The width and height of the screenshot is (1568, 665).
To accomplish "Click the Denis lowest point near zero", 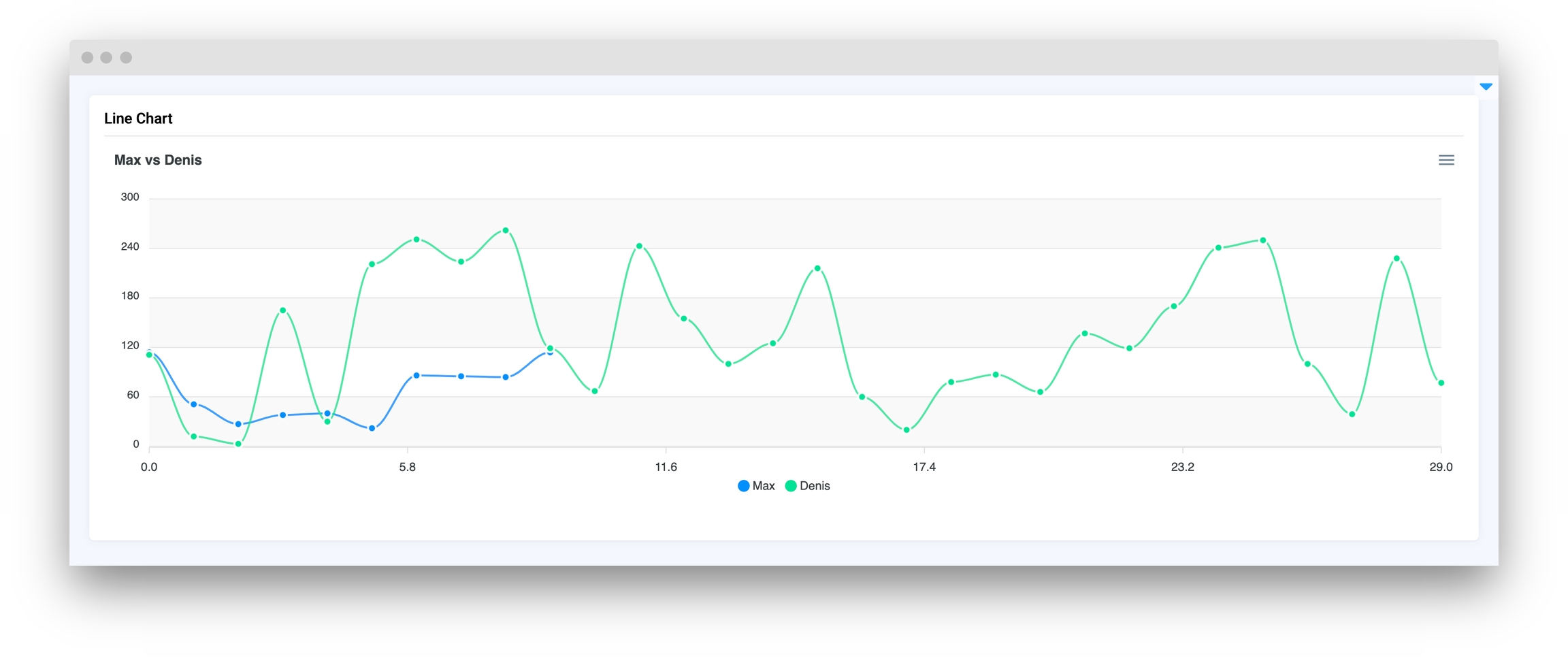I will tap(238, 444).
